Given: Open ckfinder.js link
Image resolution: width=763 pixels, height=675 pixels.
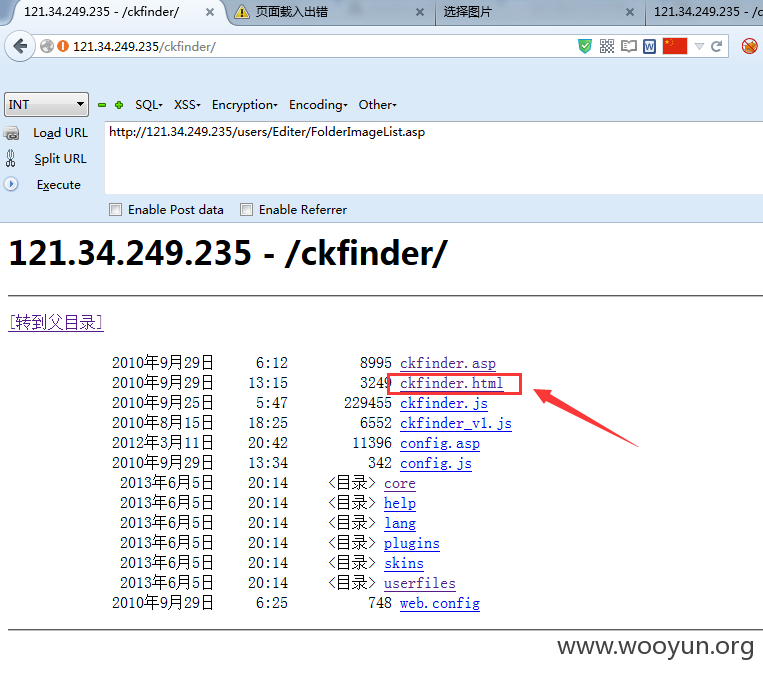Looking at the screenshot, I should (x=444, y=403).
